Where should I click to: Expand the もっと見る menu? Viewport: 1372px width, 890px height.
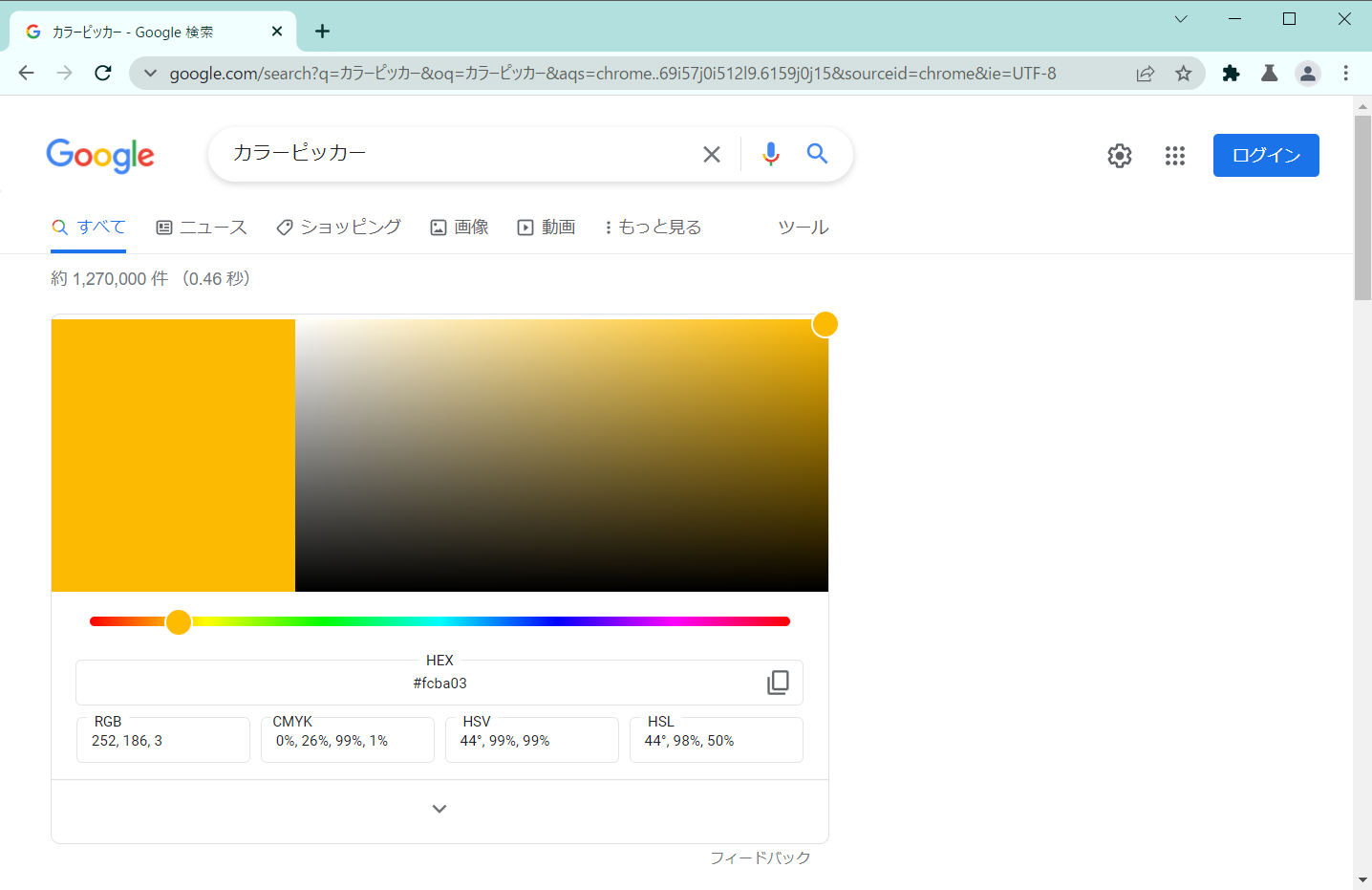coord(653,227)
